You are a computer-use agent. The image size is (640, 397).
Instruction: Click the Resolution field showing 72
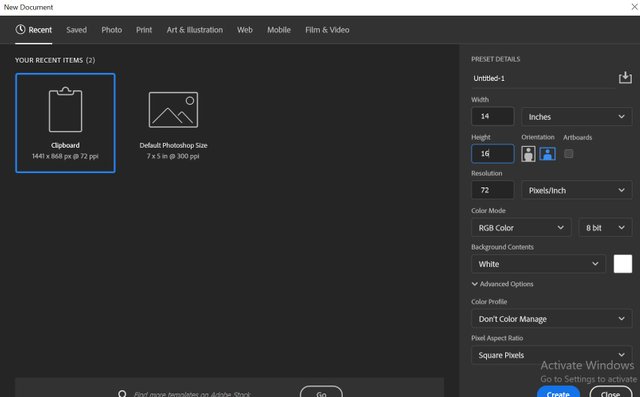coord(493,190)
